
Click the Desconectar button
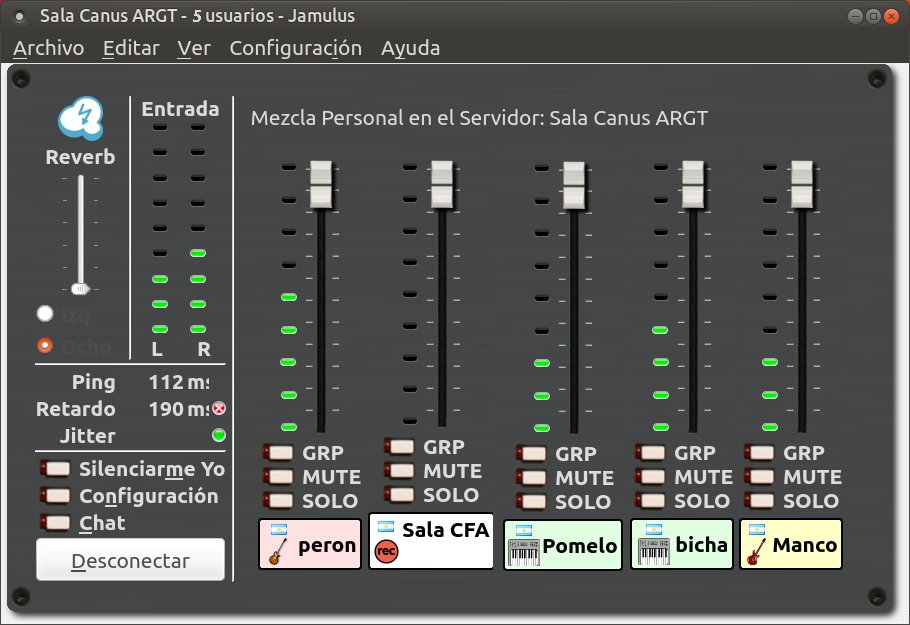coord(131,560)
